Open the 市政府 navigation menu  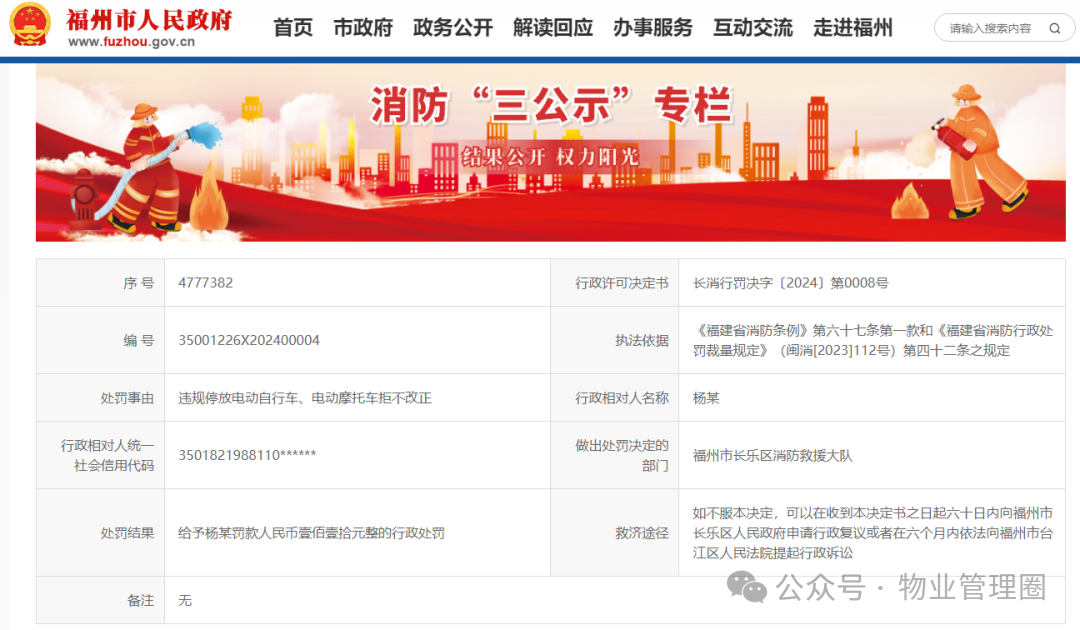pyautogui.click(x=363, y=28)
